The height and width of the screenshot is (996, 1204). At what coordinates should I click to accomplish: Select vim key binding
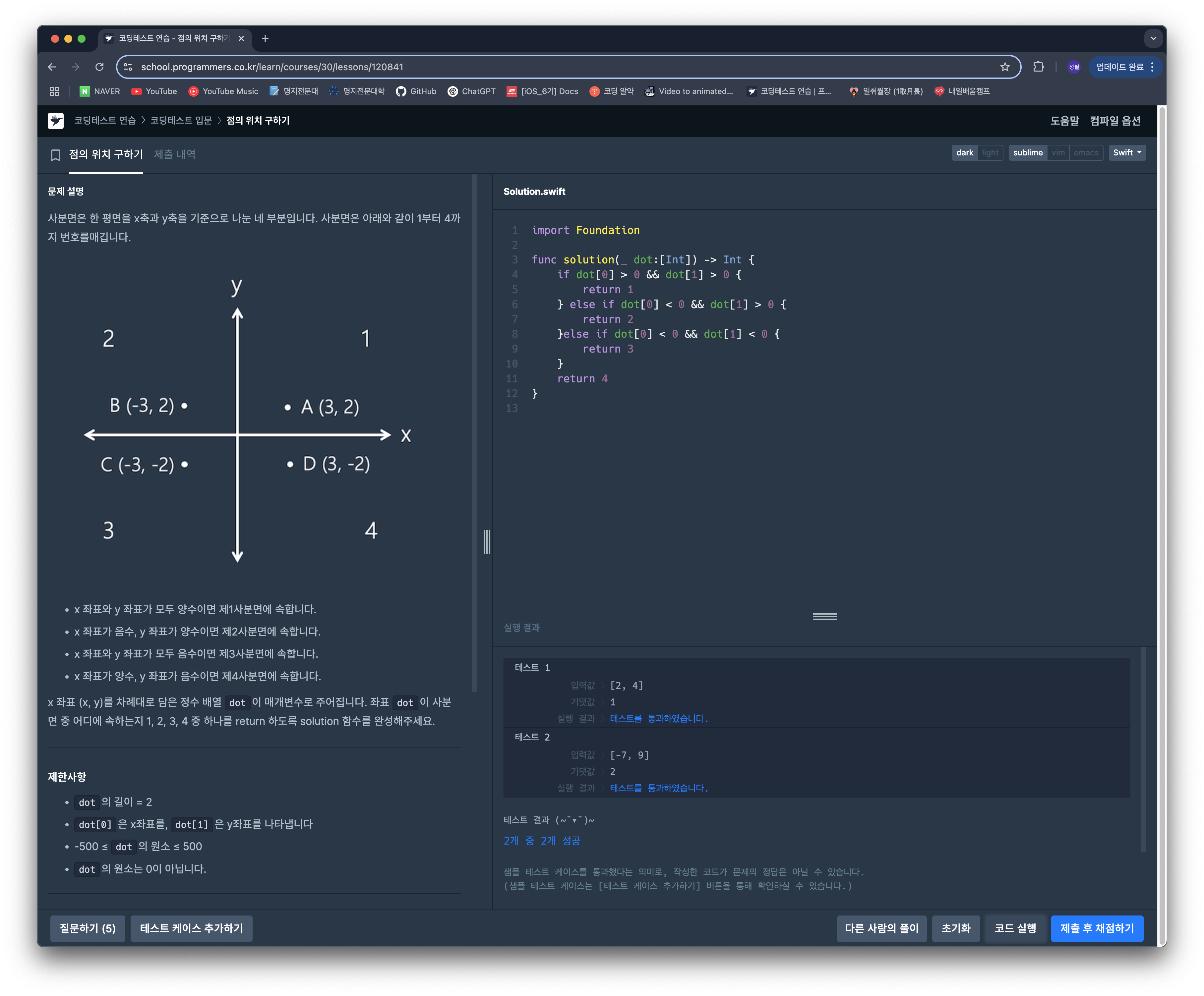[x=1058, y=152]
